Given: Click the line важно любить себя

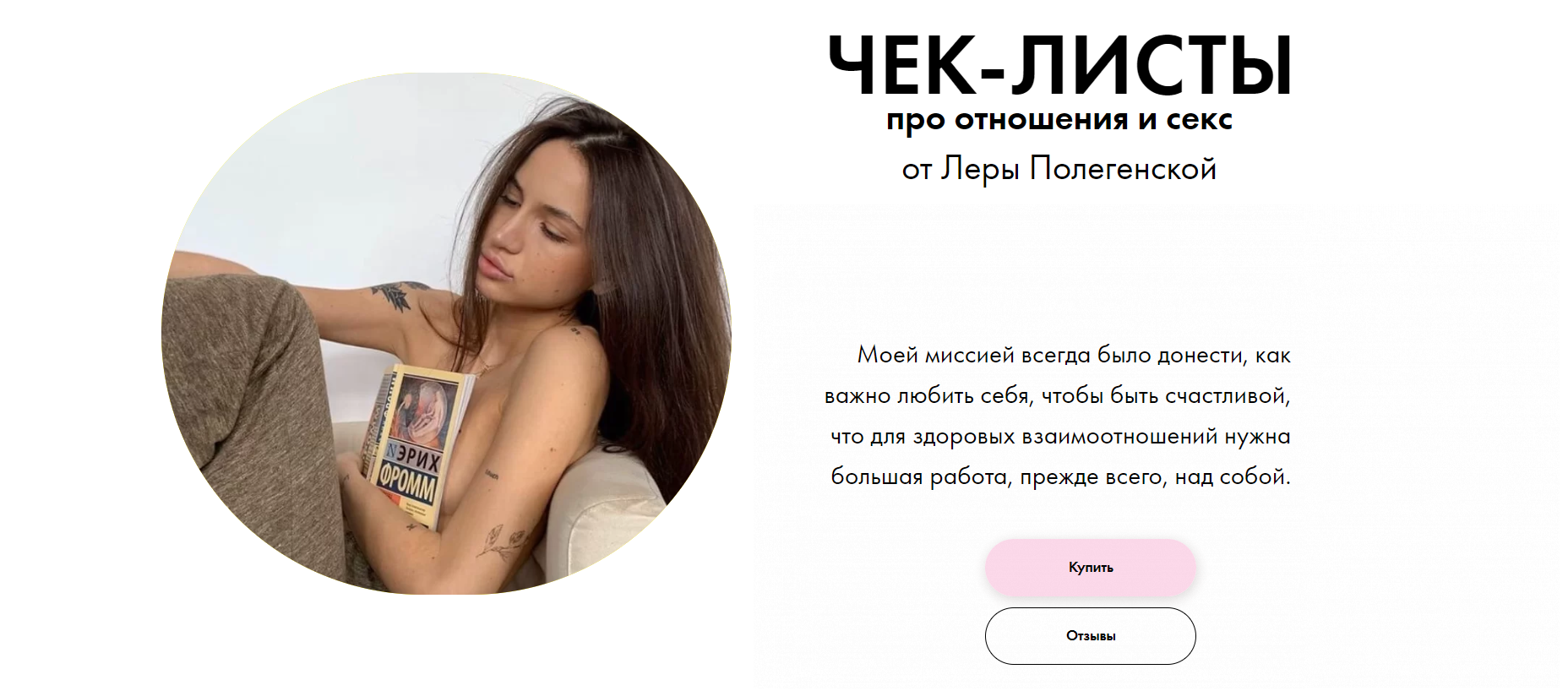Looking at the screenshot, I should click(1058, 395).
